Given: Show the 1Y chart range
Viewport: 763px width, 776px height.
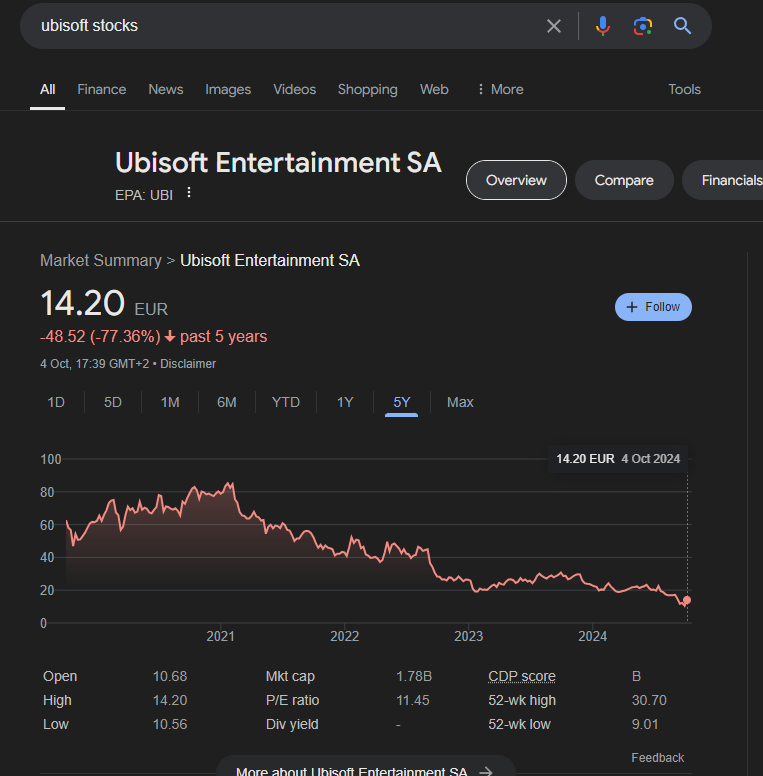Looking at the screenshot, I should pos(345,402).
